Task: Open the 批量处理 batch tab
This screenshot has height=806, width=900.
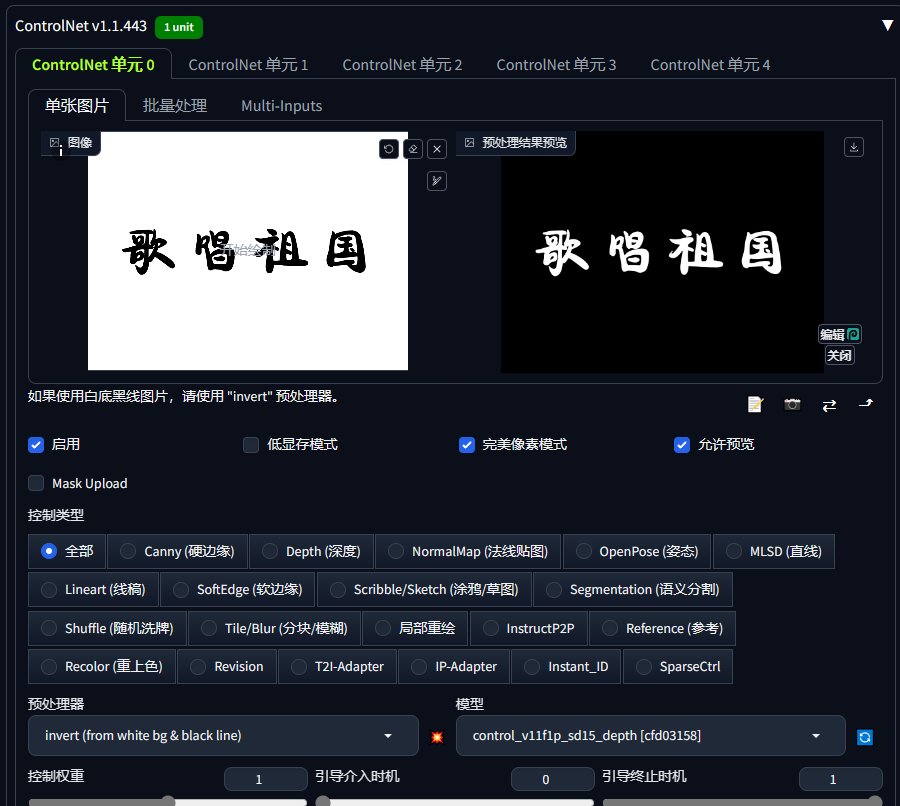Action: [174, 106]
